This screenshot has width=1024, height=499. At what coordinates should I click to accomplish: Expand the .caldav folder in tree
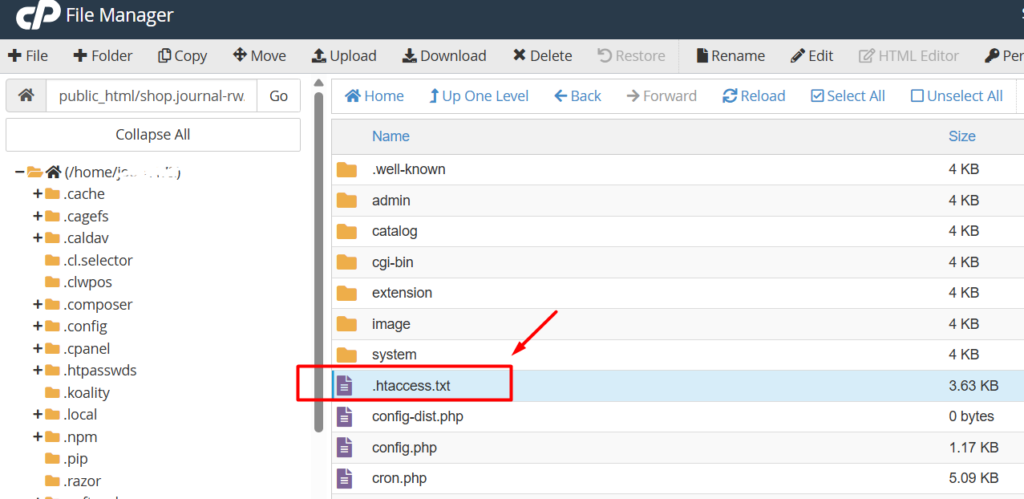click(37, 238)
